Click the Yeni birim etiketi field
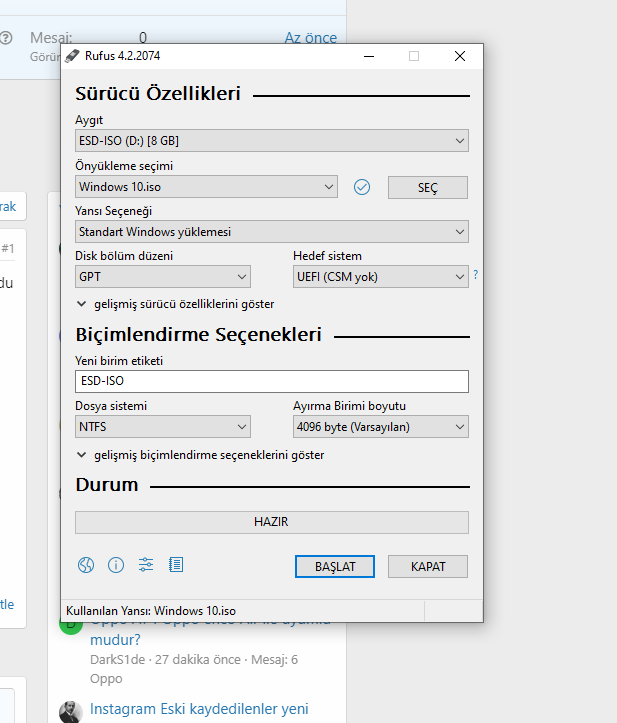 (x=272, y=381)
